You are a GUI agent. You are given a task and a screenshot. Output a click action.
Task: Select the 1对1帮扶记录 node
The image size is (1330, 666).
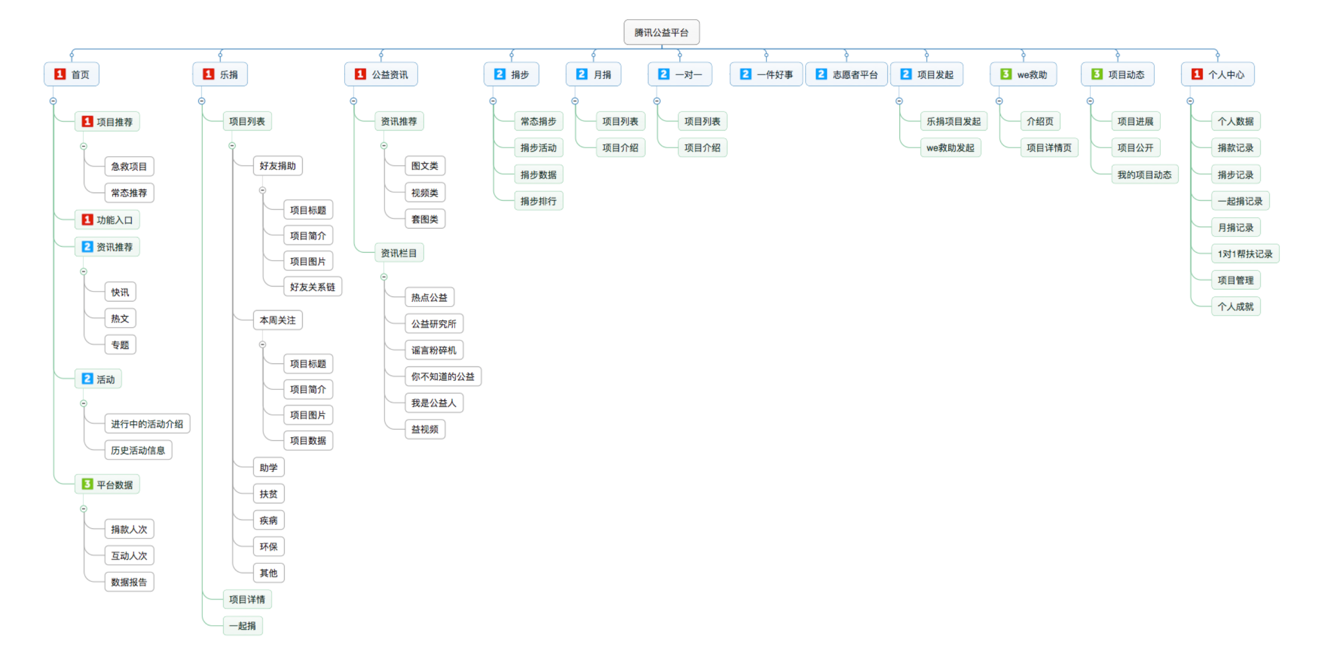point(1245,254)
